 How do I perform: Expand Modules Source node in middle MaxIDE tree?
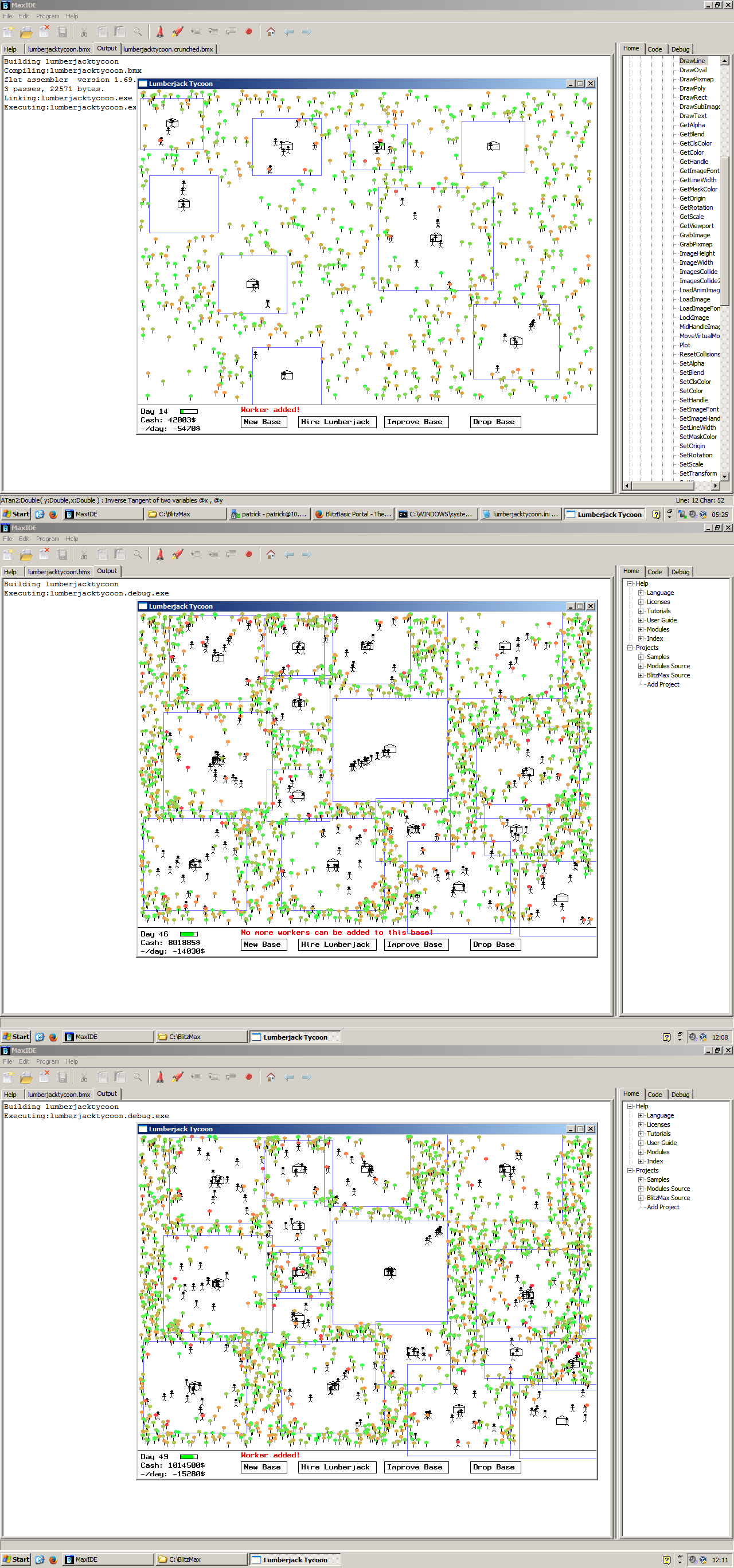(641, 666)
